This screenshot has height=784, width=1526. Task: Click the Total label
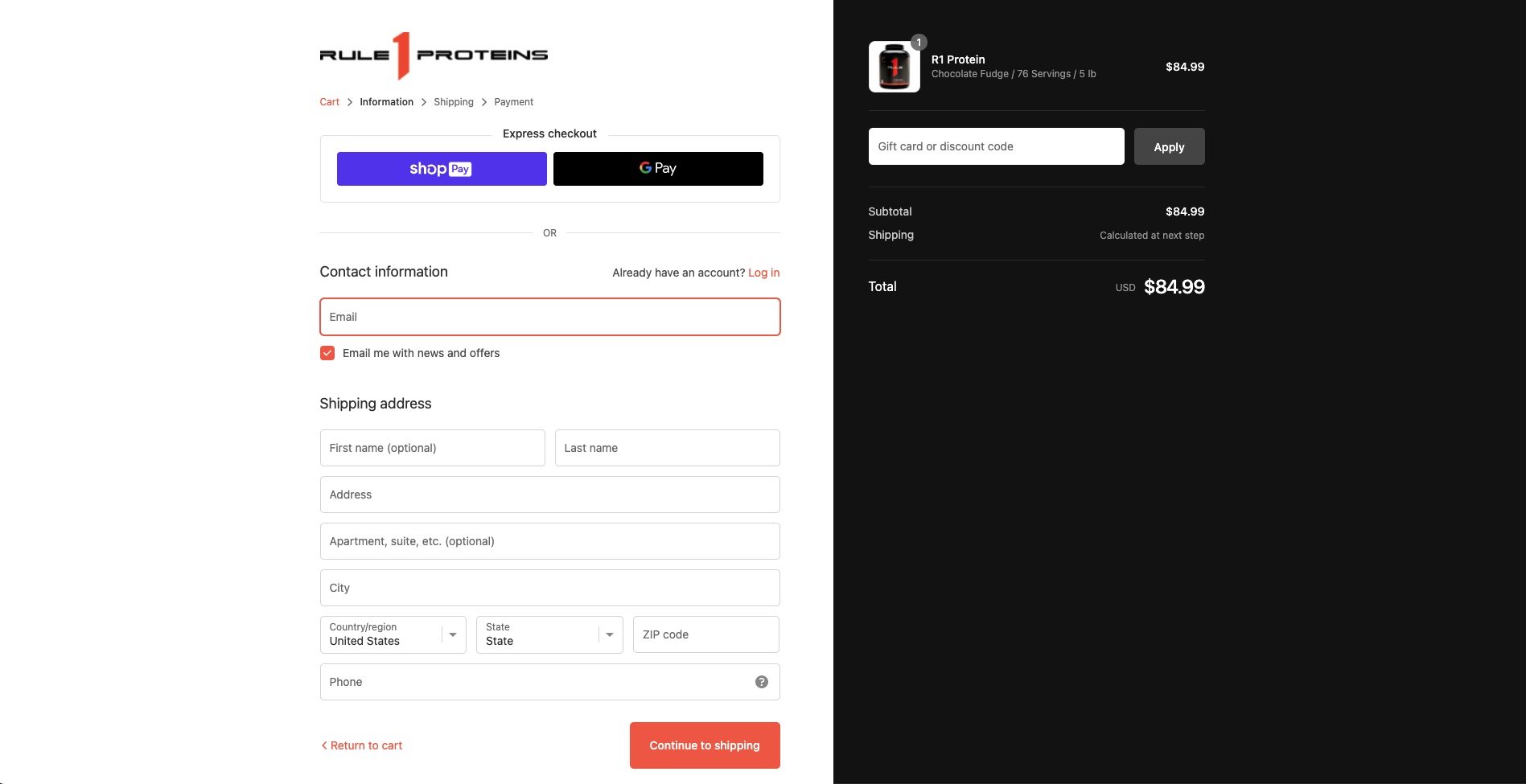882,286
